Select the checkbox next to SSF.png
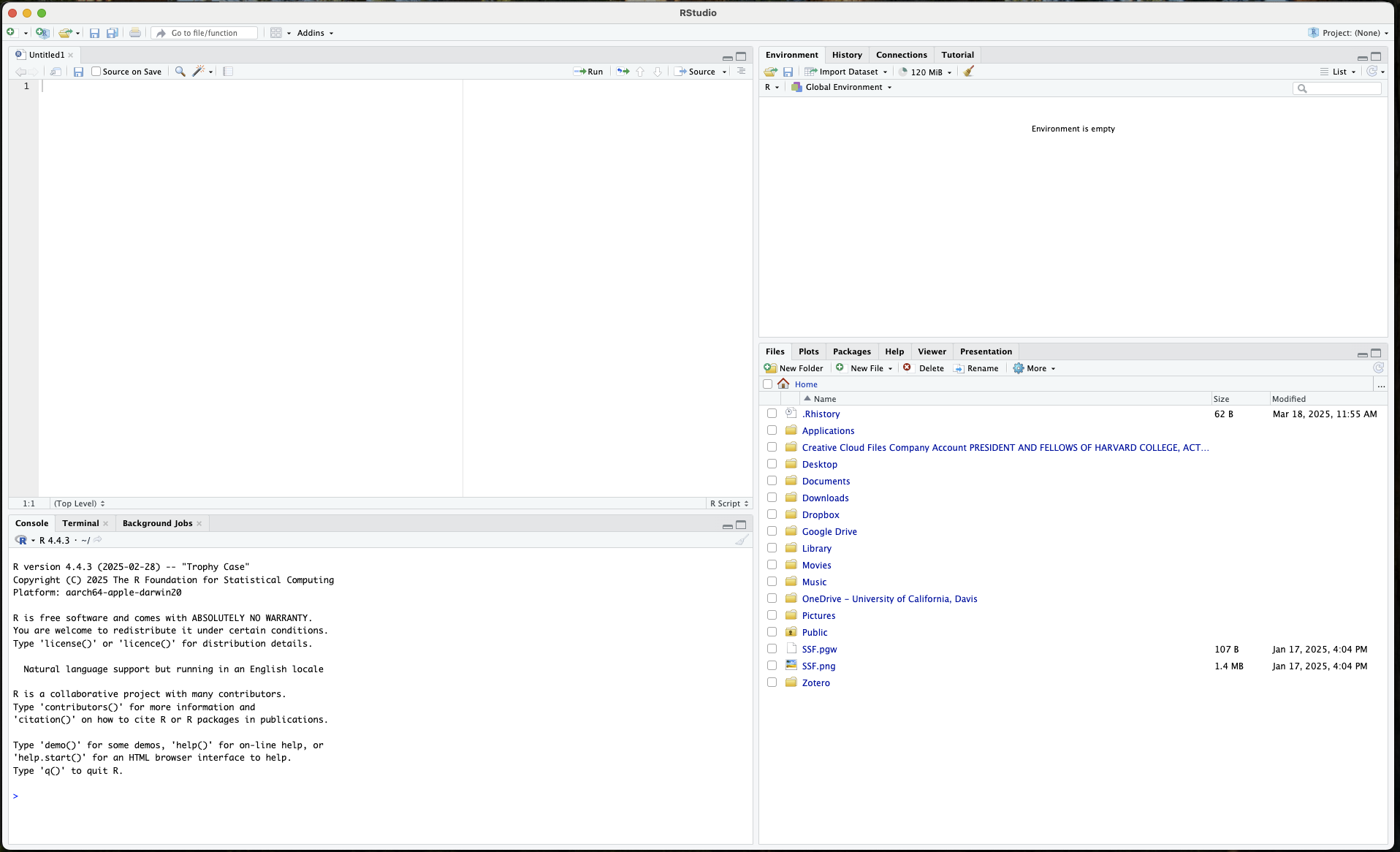Image resolution: width=1400 pixels, height=852 pixels. 772,666
